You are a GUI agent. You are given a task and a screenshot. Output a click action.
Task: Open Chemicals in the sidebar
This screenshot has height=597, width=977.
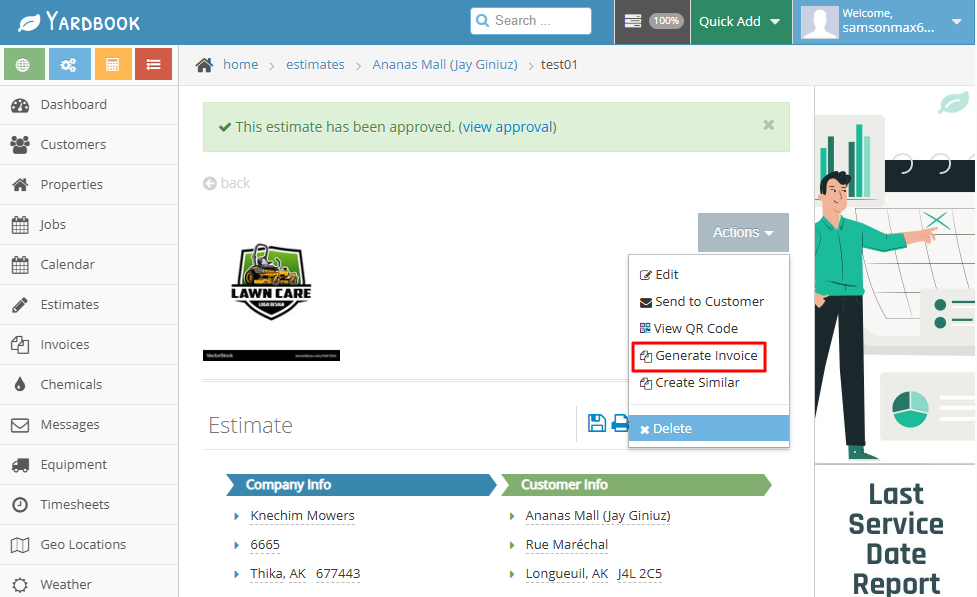89,384
